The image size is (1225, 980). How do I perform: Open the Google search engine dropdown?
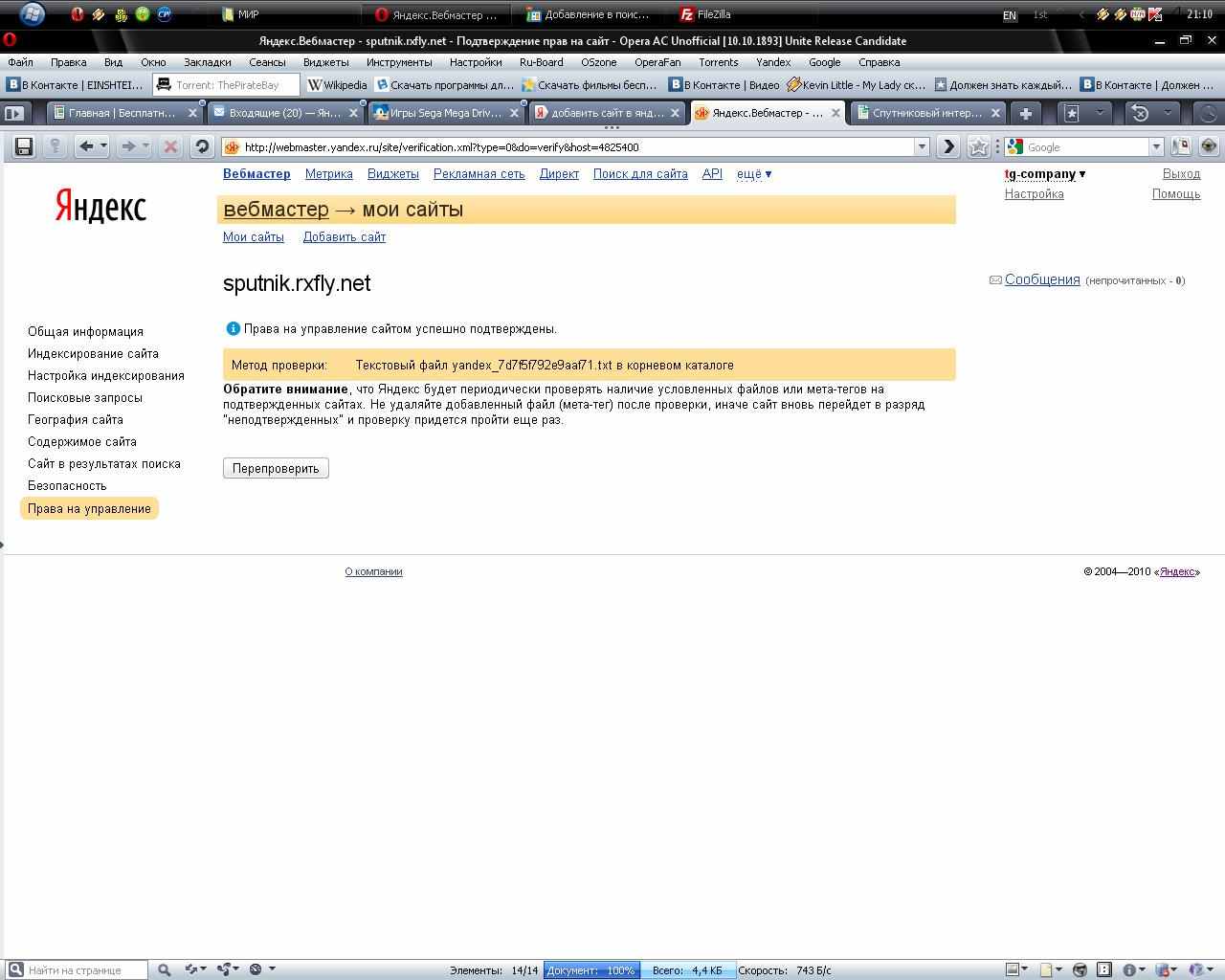click(1155, 146)
